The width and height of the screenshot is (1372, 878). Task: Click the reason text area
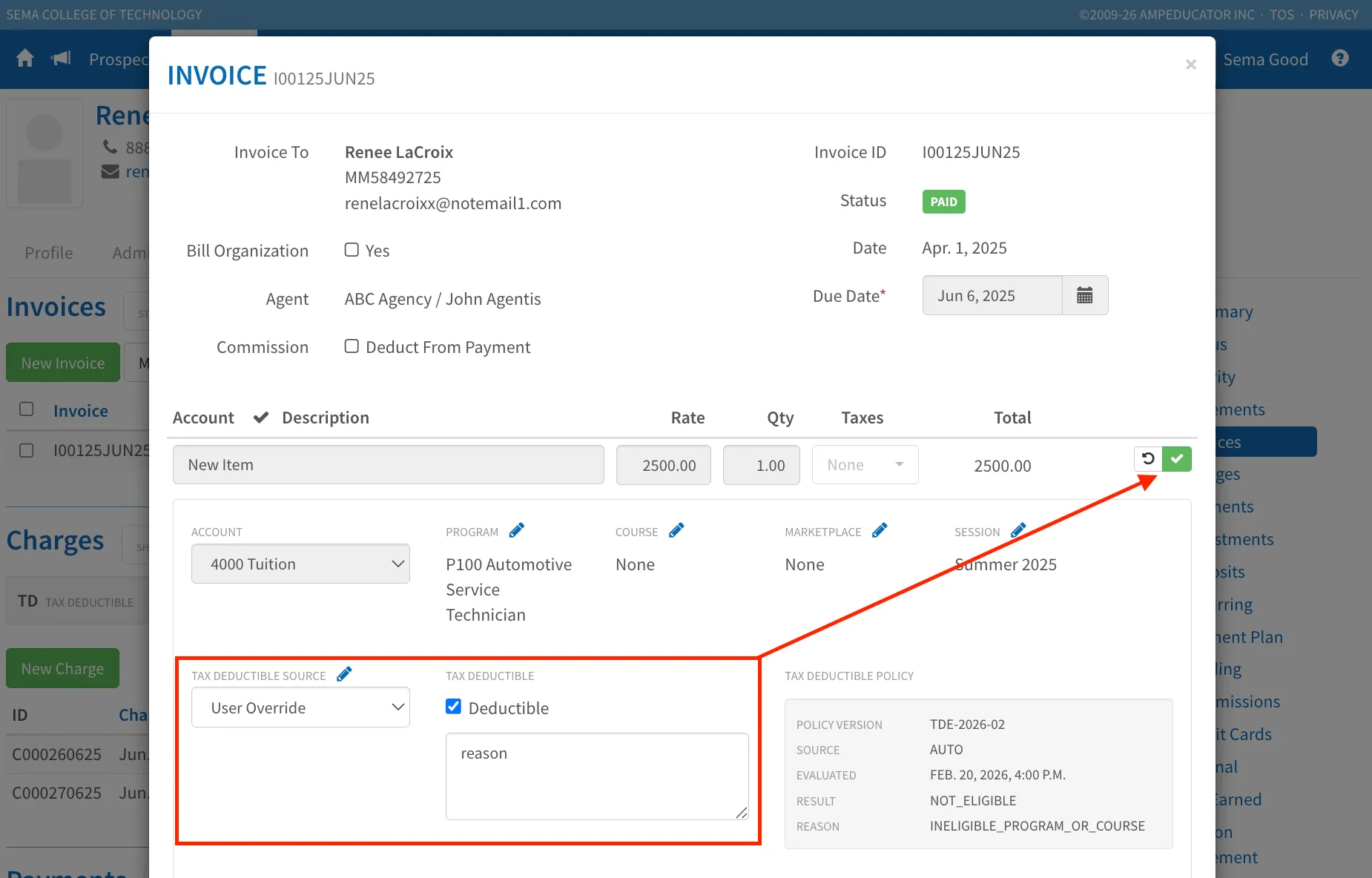tap(597, 776)
